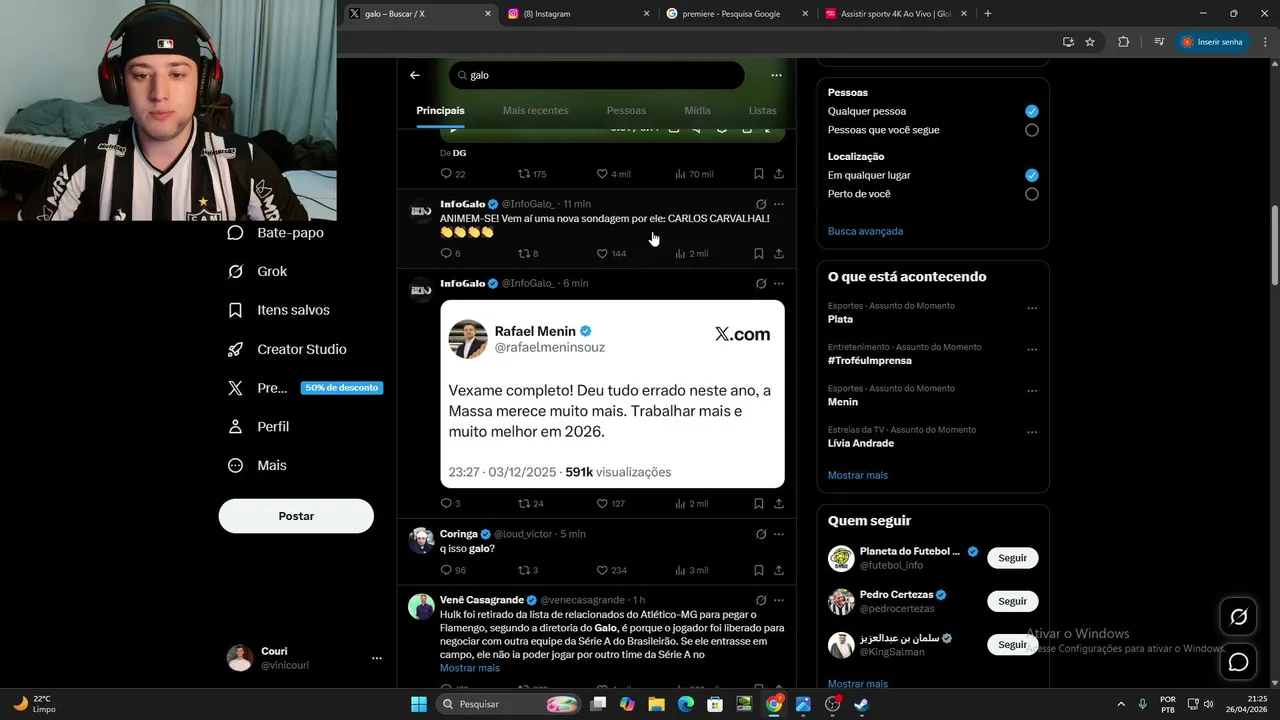Open more options for Coringa's post

779,534
